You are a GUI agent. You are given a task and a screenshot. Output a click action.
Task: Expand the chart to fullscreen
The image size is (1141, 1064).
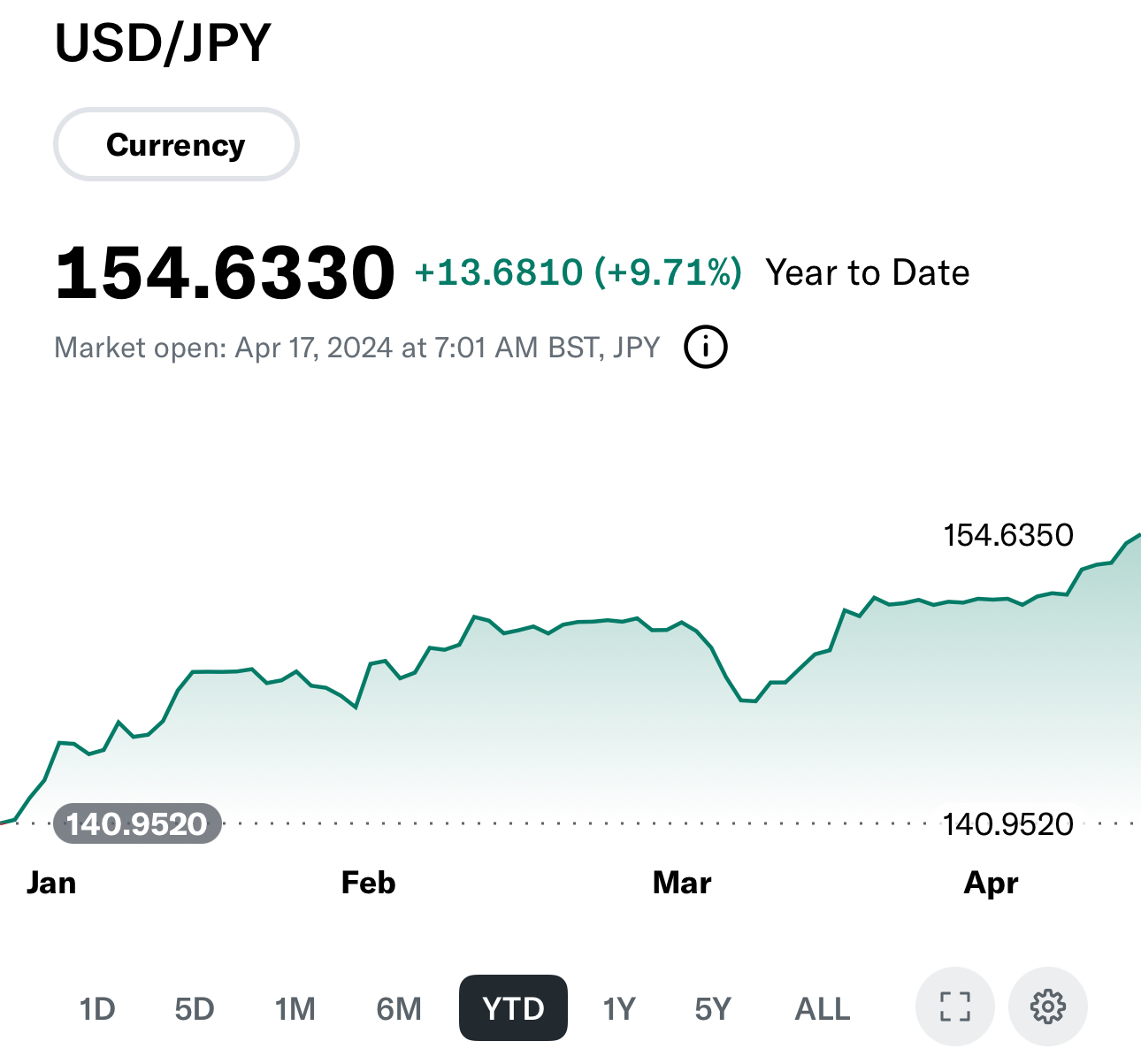[x=955, y=1007]
